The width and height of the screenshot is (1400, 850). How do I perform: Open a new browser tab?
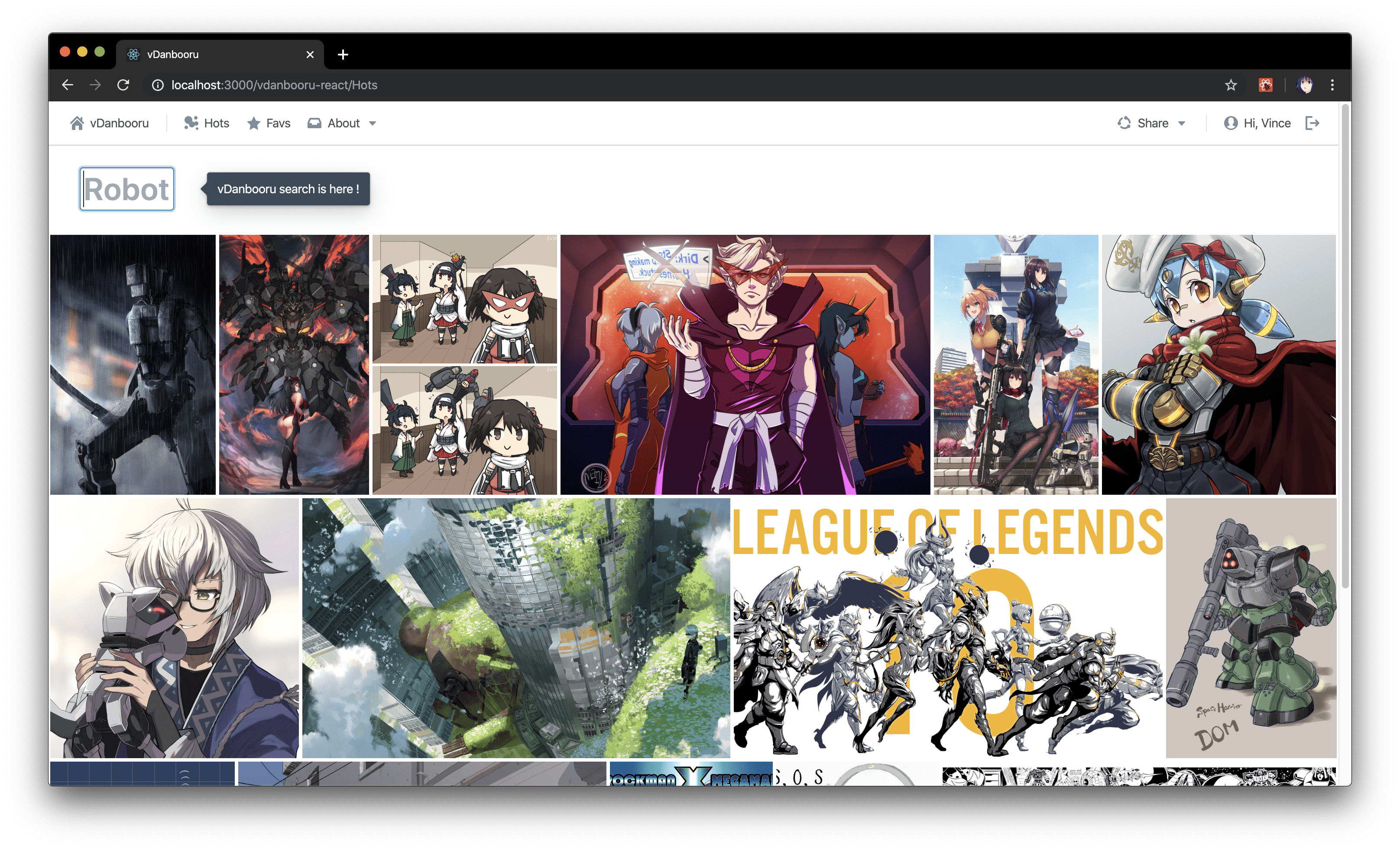[343, 55]
